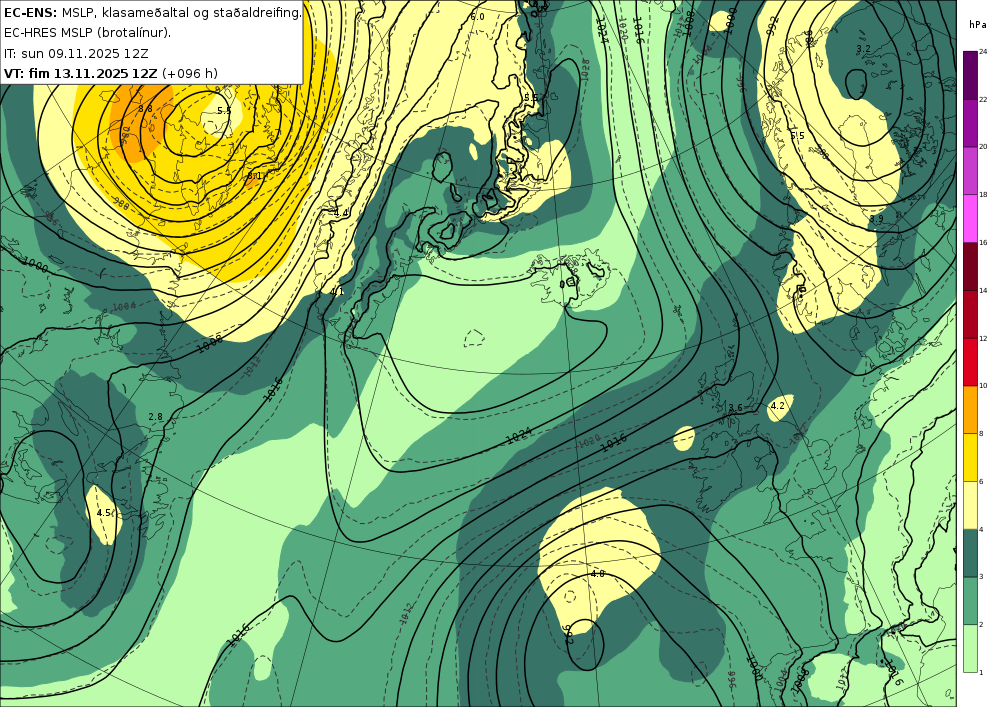Click the 'IT: sun 09.11.2025 12Z' line
The image size is (1000, 707).
[x=76, y=53]
